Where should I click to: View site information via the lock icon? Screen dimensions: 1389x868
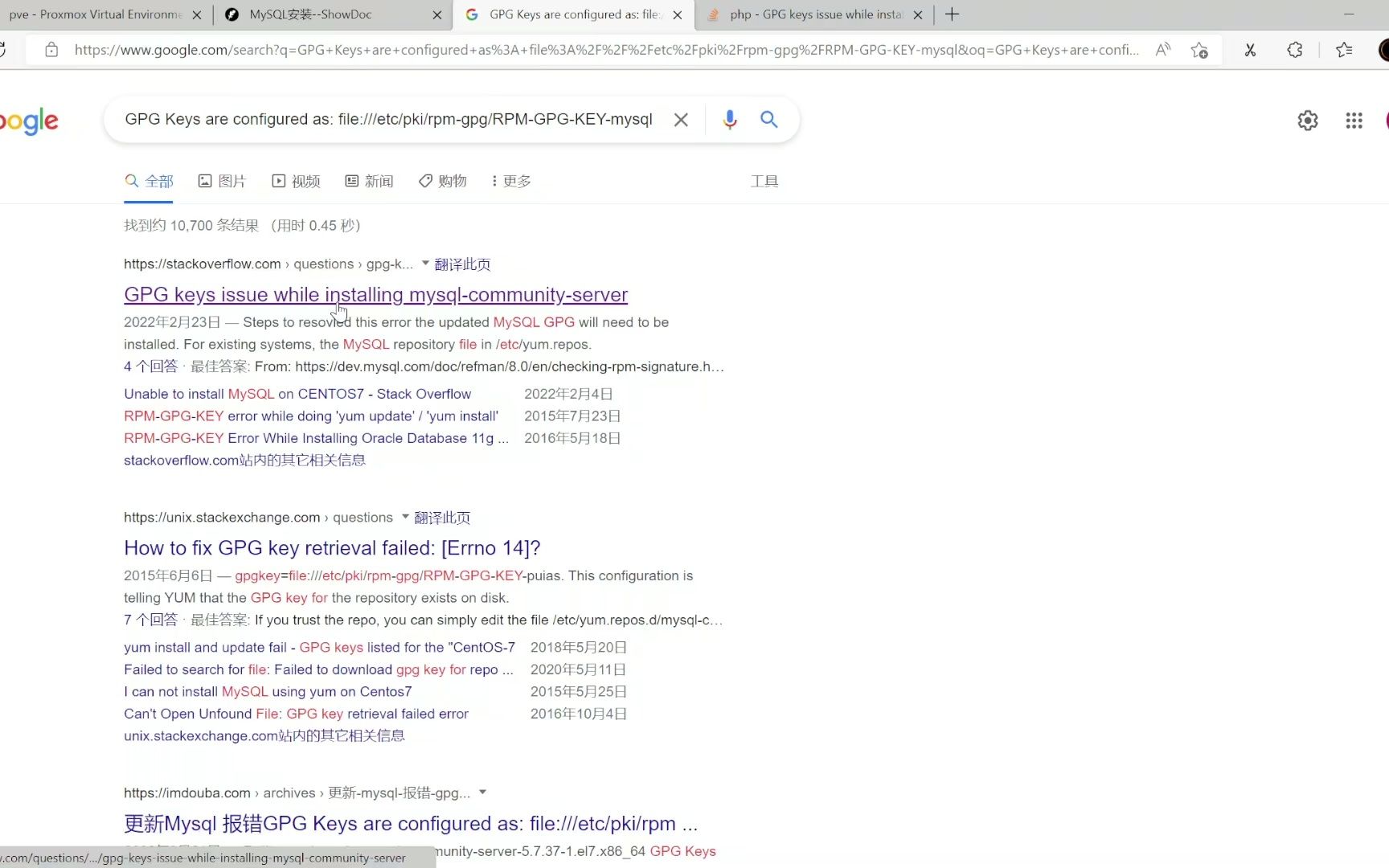tap(51, 50)
